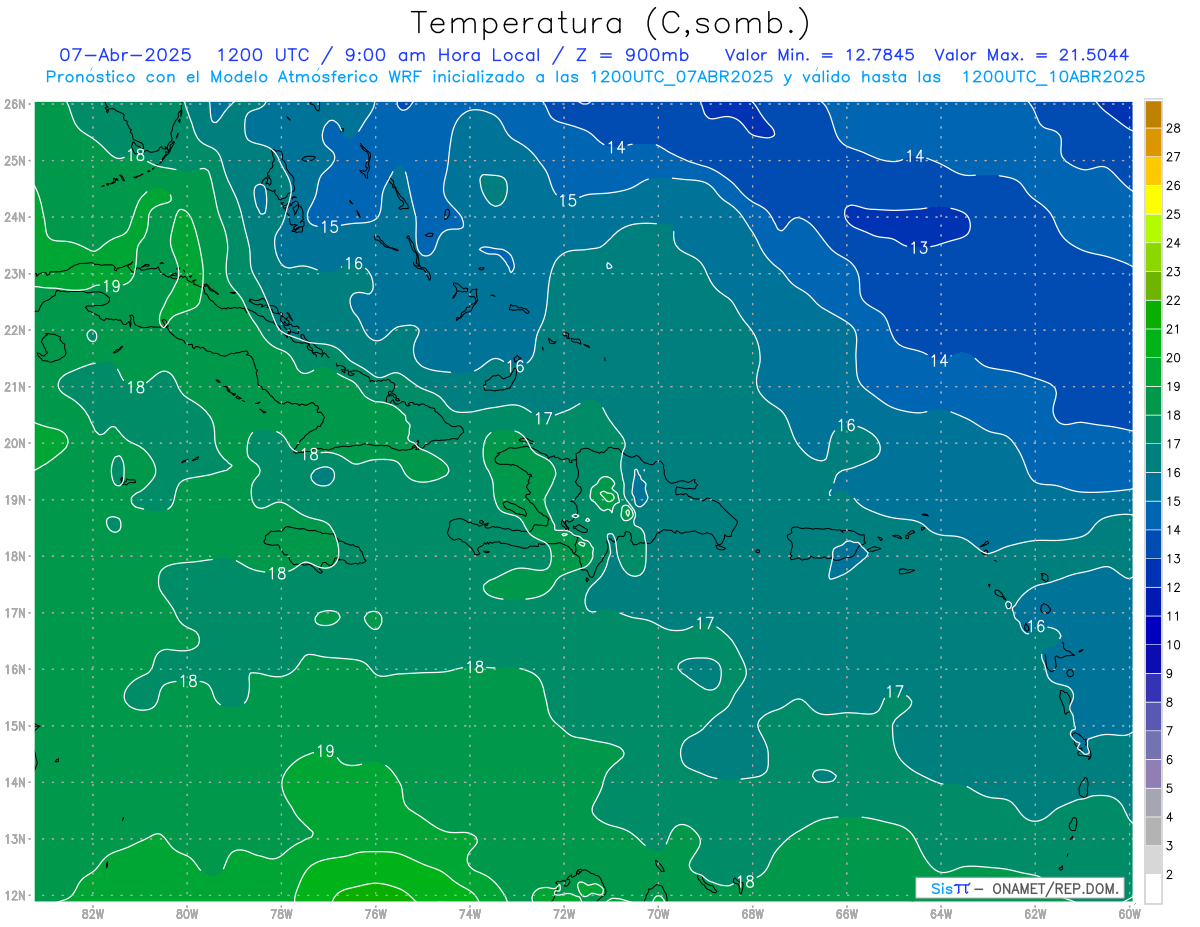Click the "26N" latitude axis label
Screen dimensions: 1200x927
pos(15,103)
